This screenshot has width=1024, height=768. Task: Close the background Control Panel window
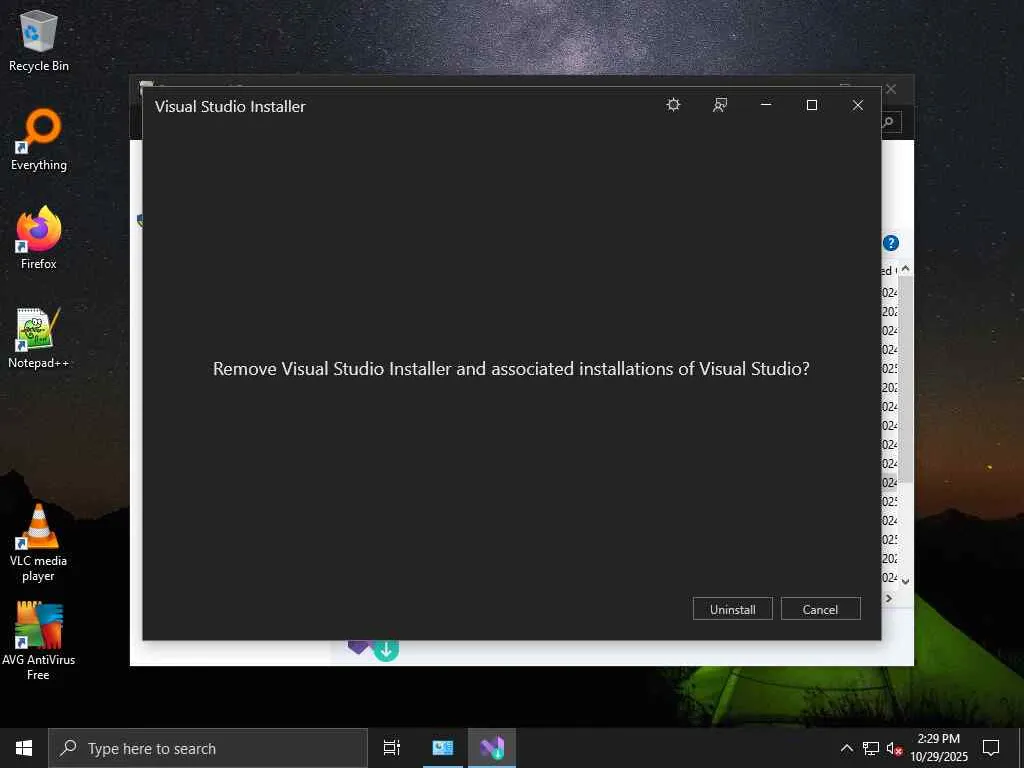coord(891,89)
